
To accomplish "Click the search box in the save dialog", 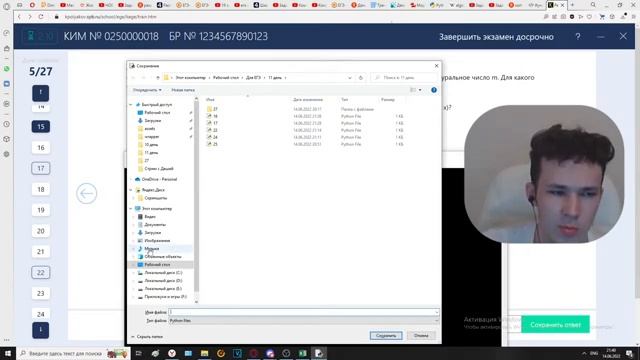I will pos(404,78).
